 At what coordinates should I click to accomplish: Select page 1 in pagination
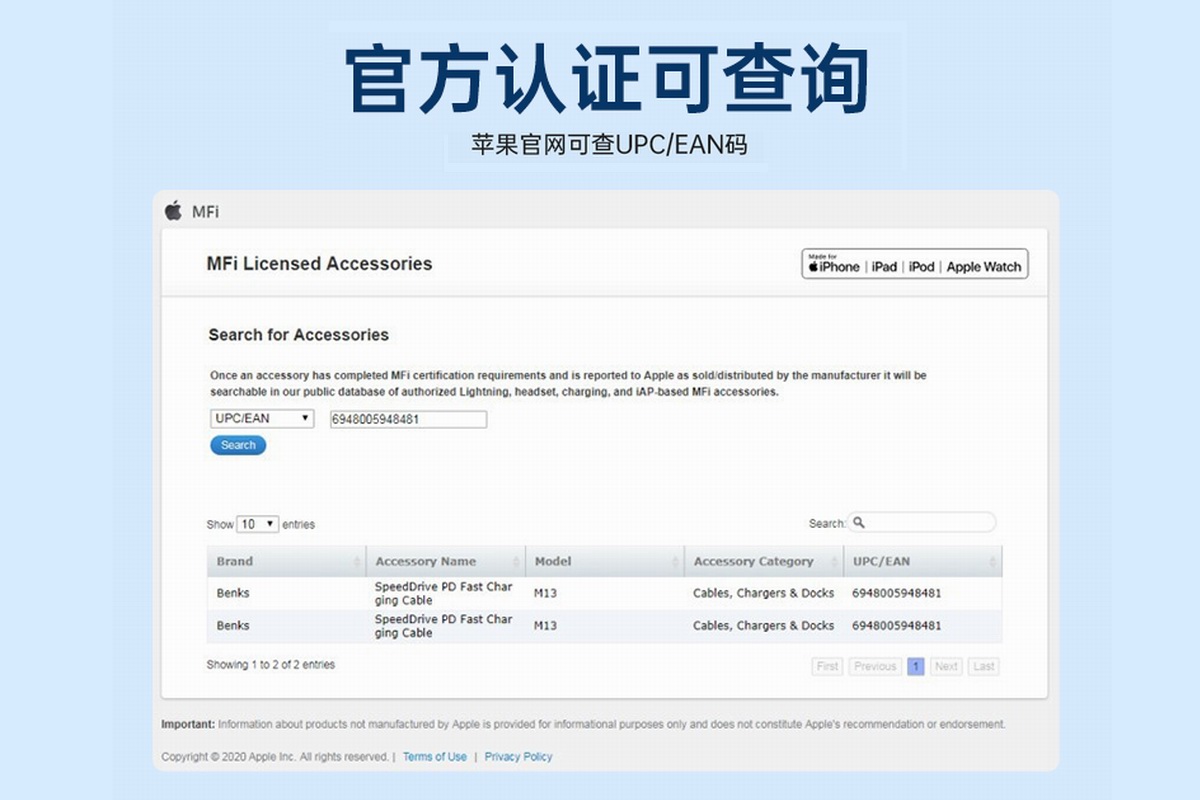(x=916, y=667)
